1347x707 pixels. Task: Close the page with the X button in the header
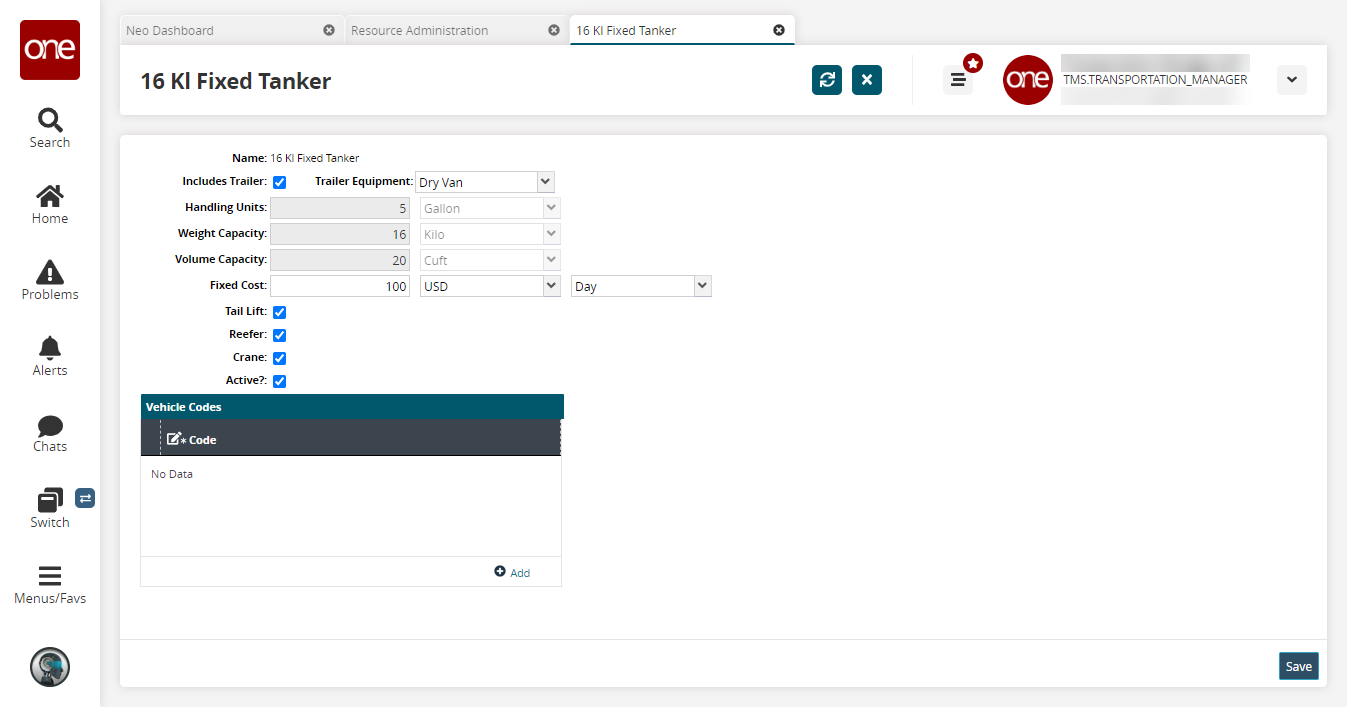(867, 80)
